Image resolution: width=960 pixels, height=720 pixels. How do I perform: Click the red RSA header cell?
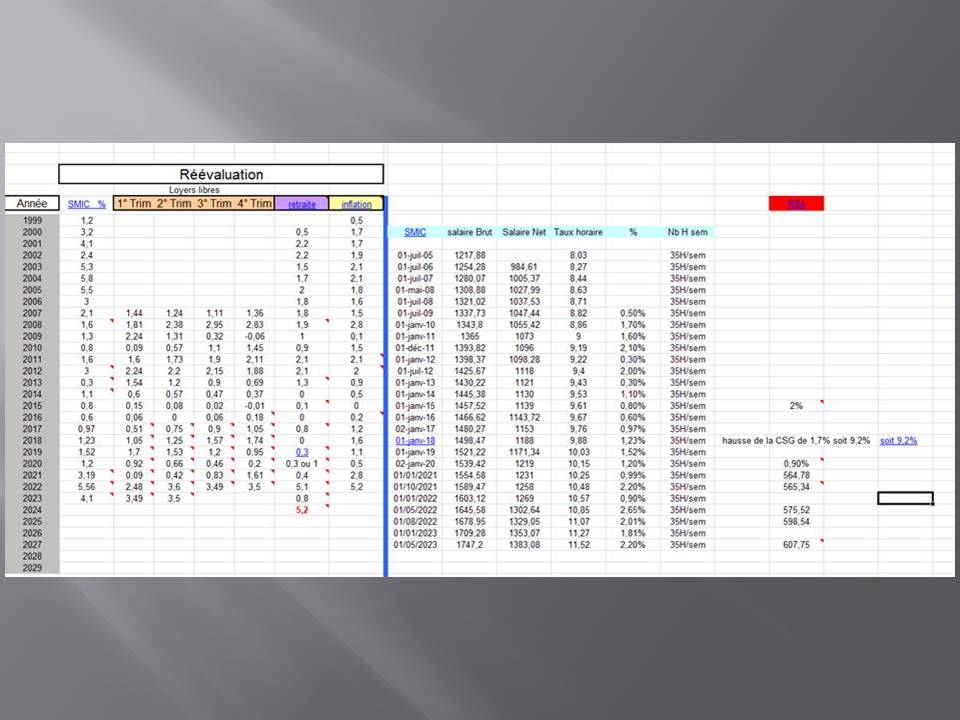click(x=797, y=203)
